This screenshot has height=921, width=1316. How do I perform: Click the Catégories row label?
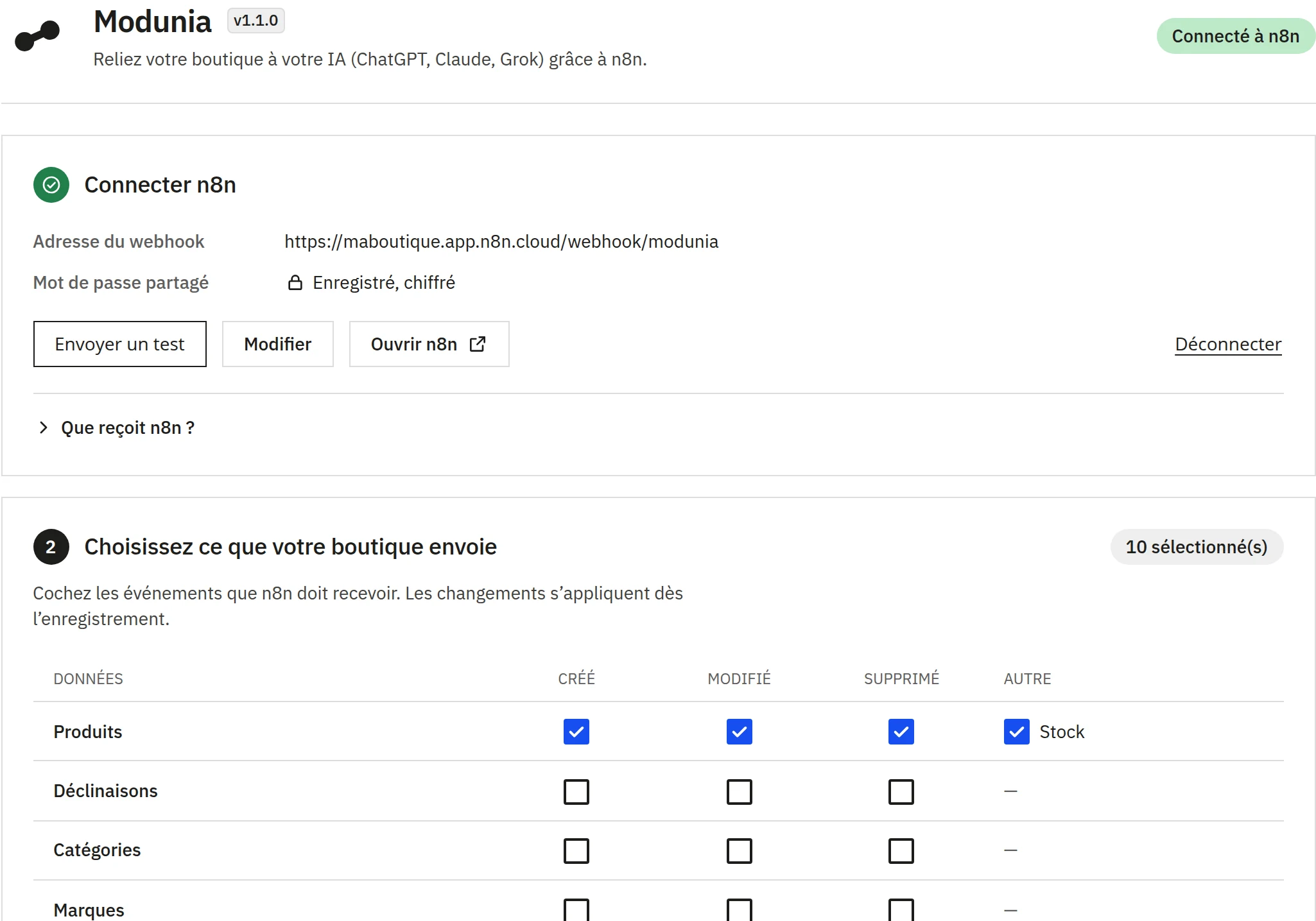(97, 850)
